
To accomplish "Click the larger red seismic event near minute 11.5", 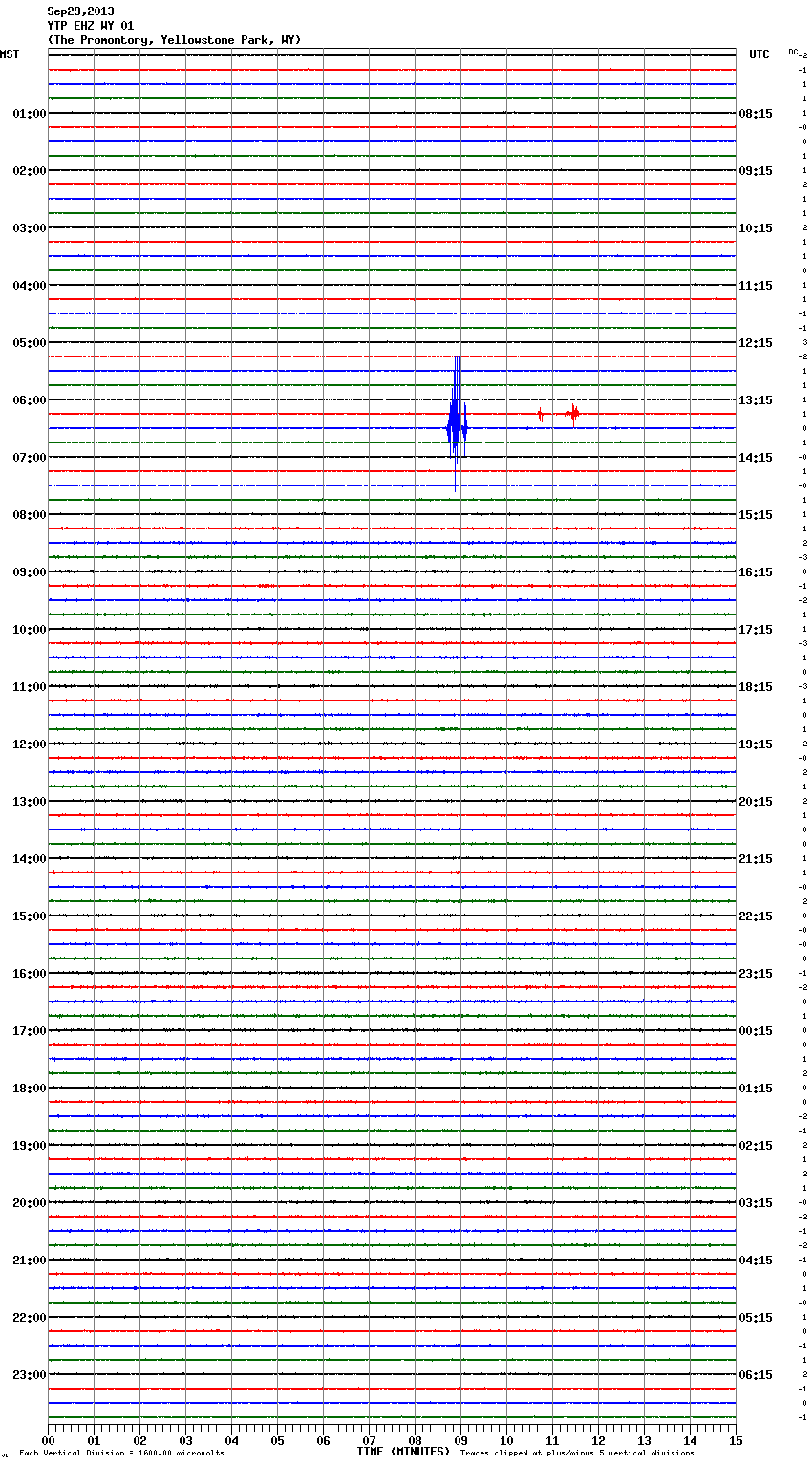I will tap(572, 414).
